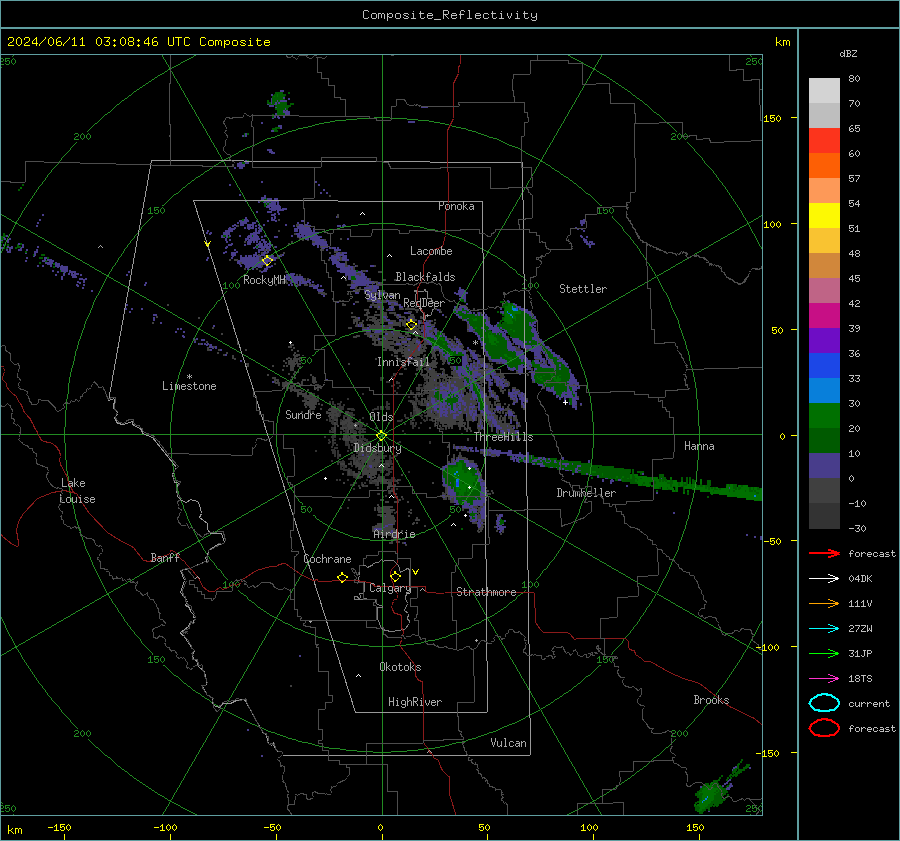Select the bright yellow 54 dBZ swatch
Screen dimensions: 900x841
[824, 215]
